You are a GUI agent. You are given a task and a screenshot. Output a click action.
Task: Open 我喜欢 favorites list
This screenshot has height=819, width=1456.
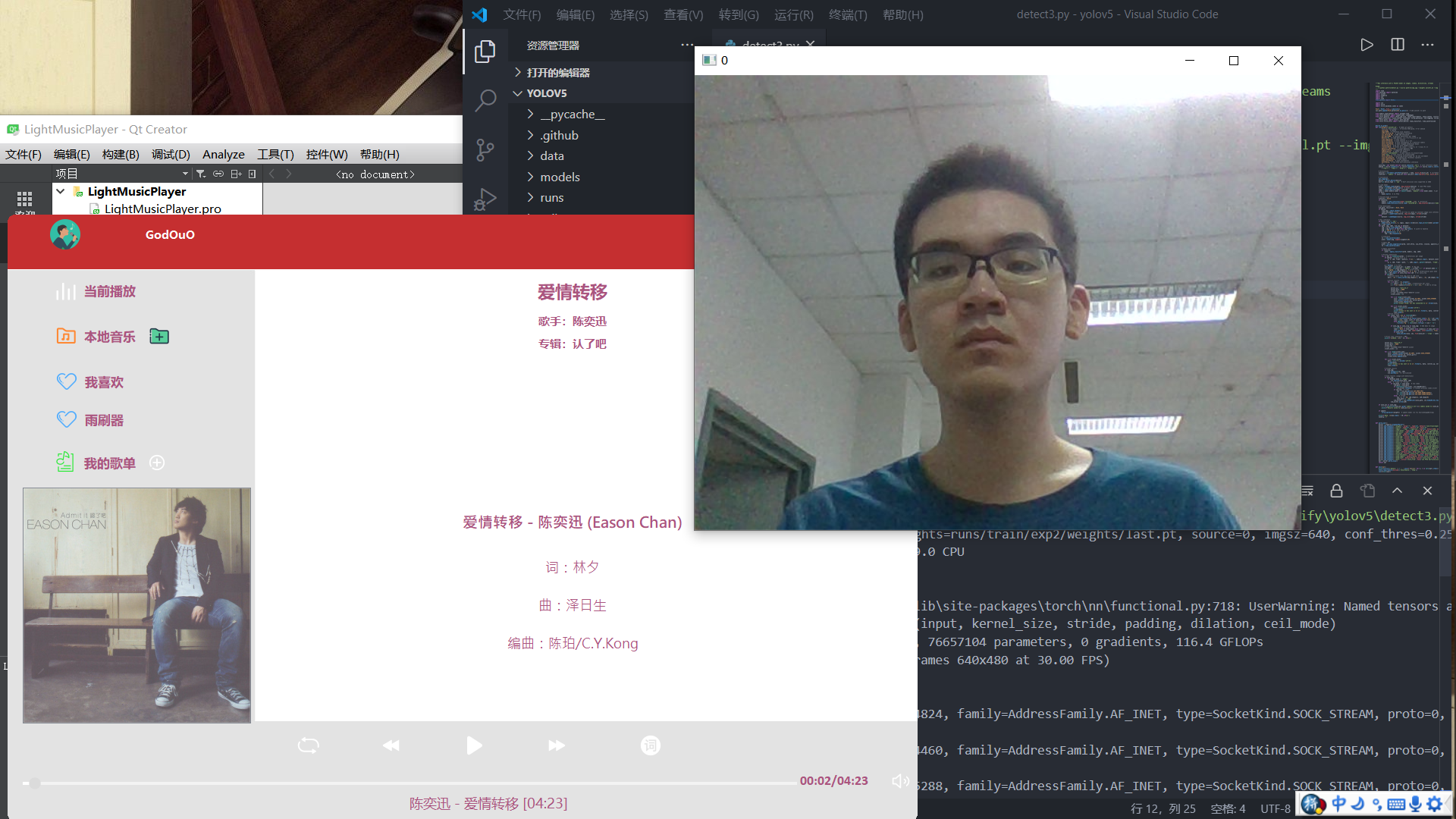point(104,382)
